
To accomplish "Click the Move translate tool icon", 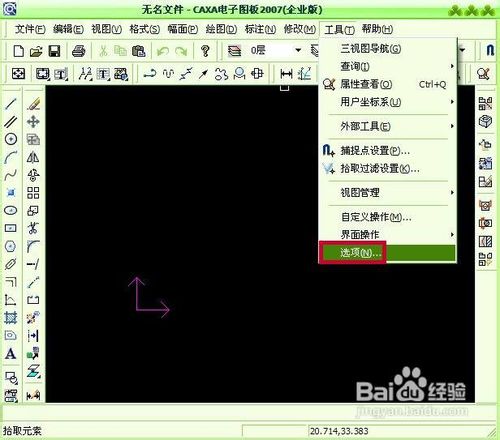I will click(33, 121).
